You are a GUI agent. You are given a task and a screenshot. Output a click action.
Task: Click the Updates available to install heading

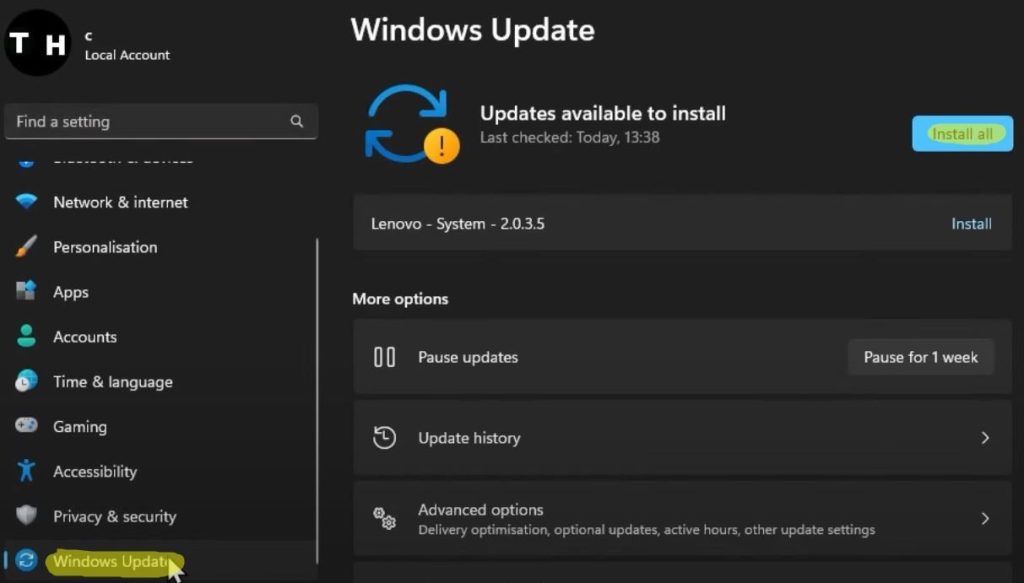[603, 114]
